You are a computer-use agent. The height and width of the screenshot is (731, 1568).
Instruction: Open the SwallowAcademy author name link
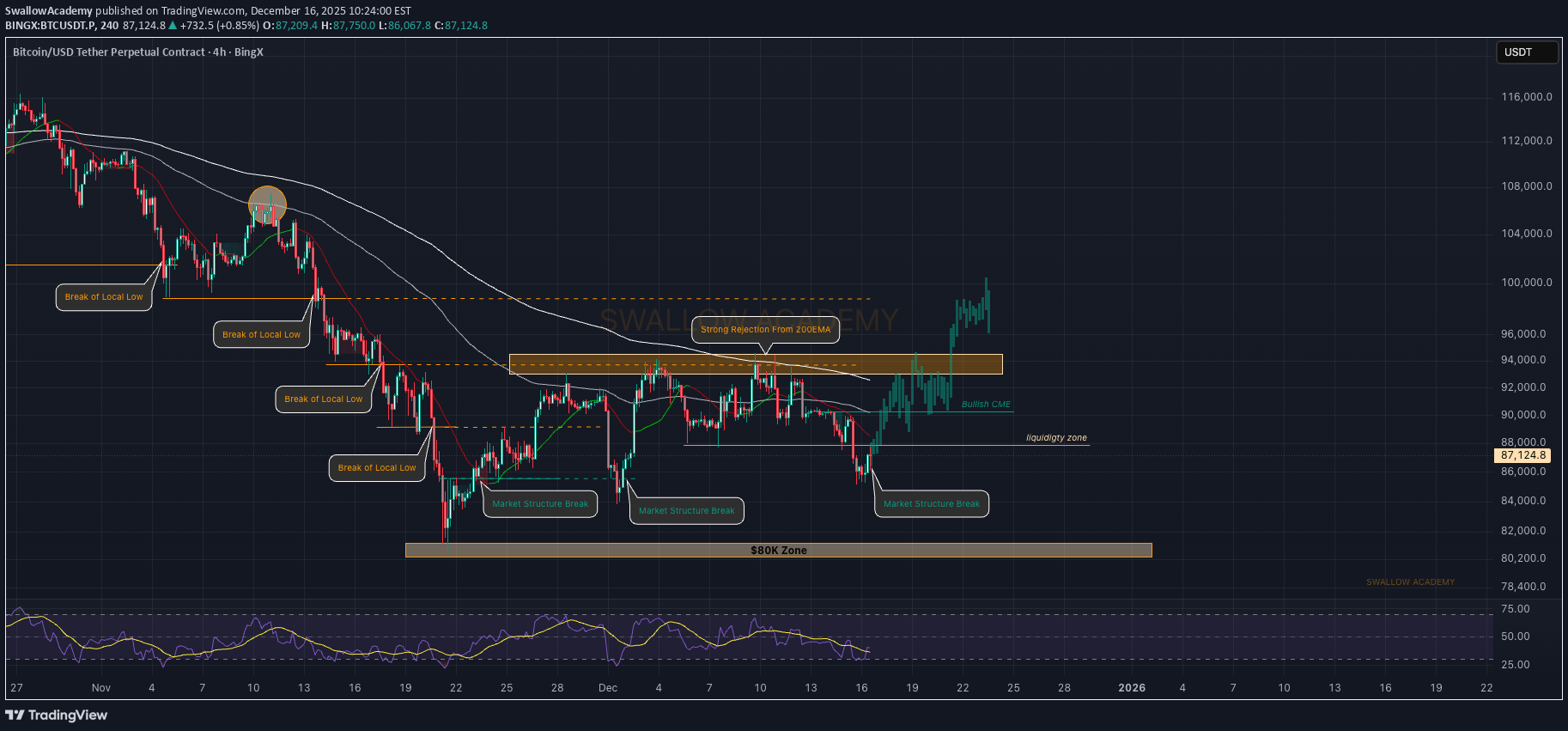click(x=49, y=11)
